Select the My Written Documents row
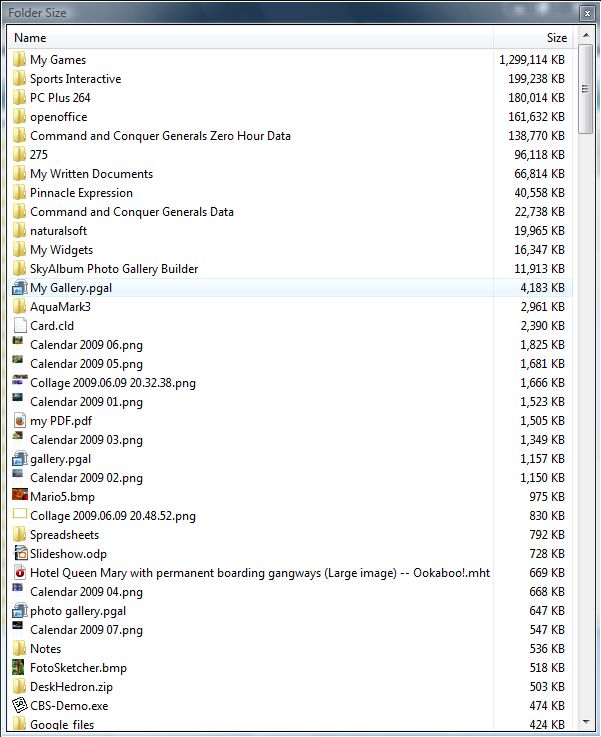This screenshot has width=601, height=737. click(x=290, y=173)
